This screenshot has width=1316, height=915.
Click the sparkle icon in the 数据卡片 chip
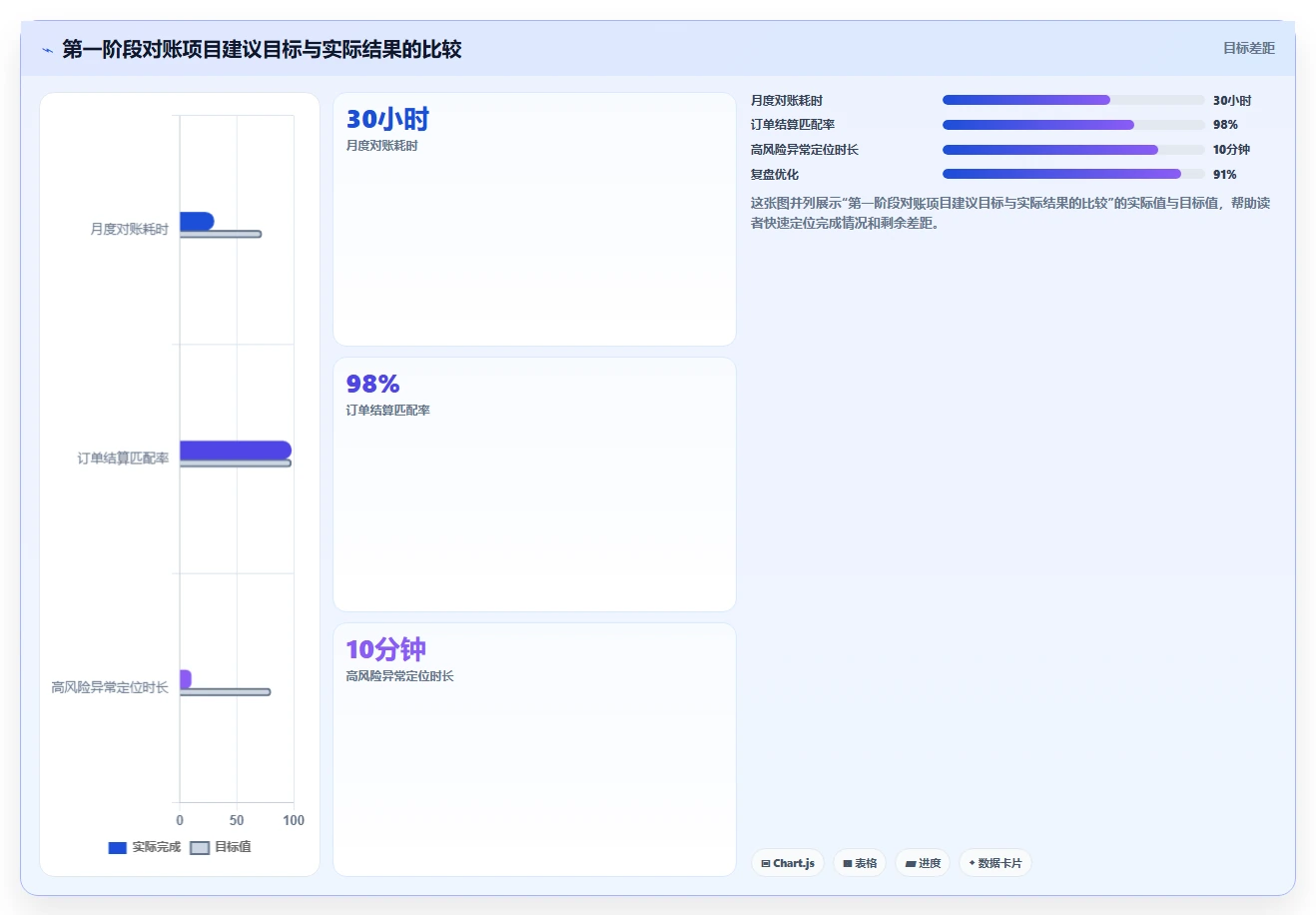[973, 863]
